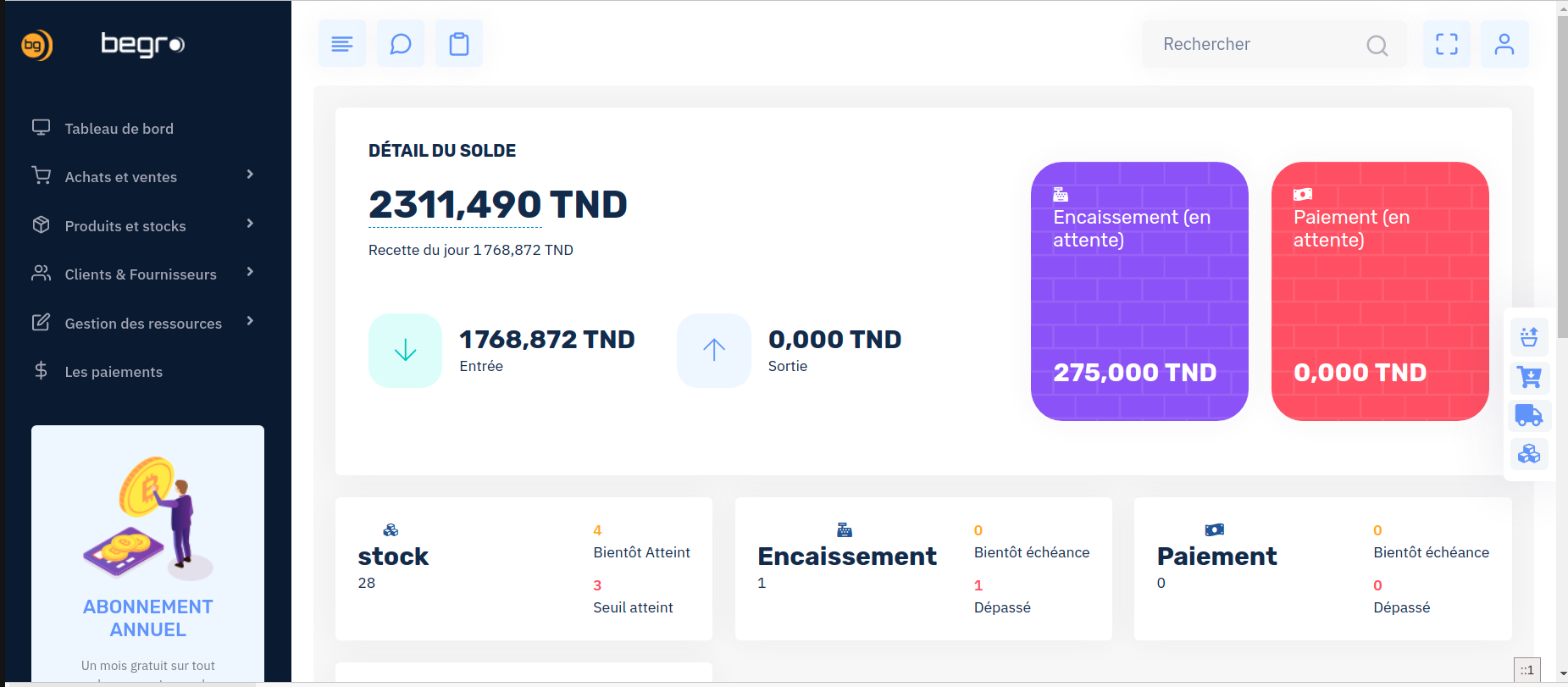Click the shopping cart download icon

[x=1529, y=376]
